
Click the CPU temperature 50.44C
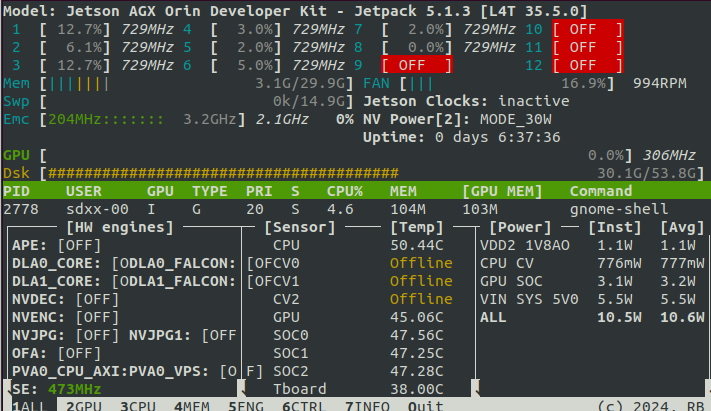[x=417, y=245]
